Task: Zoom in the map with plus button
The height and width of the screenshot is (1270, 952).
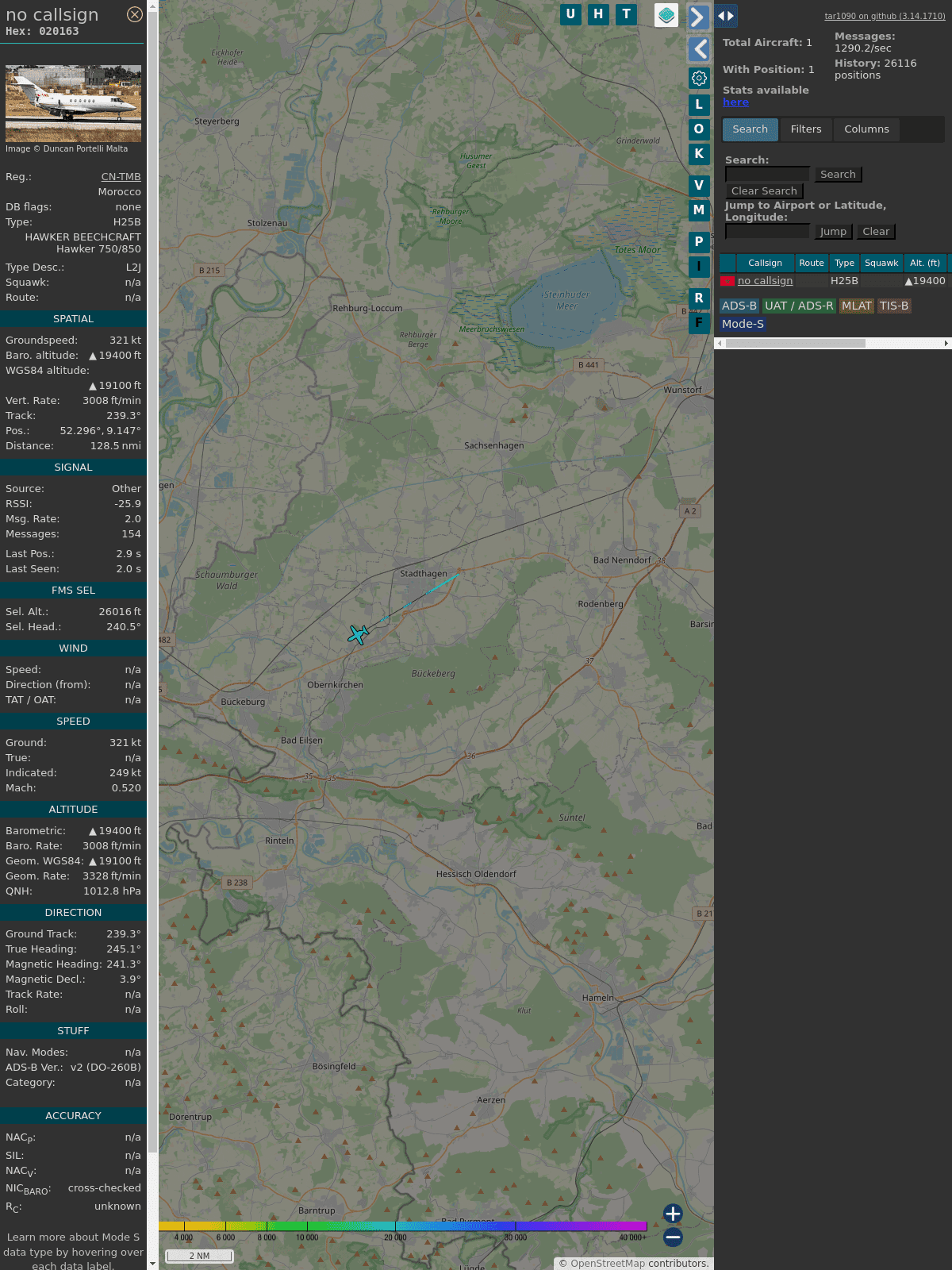Action: click(x=673, y=1214)
